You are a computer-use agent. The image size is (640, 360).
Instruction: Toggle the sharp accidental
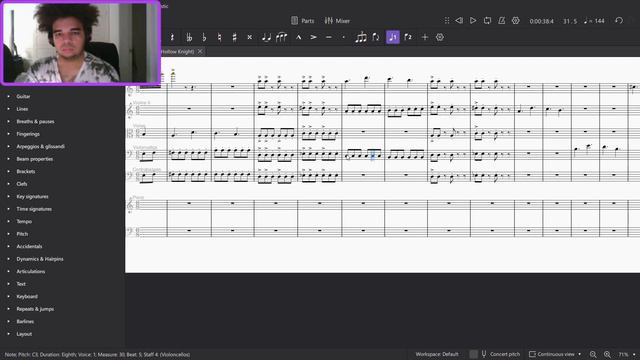click(x=234, y=37)
